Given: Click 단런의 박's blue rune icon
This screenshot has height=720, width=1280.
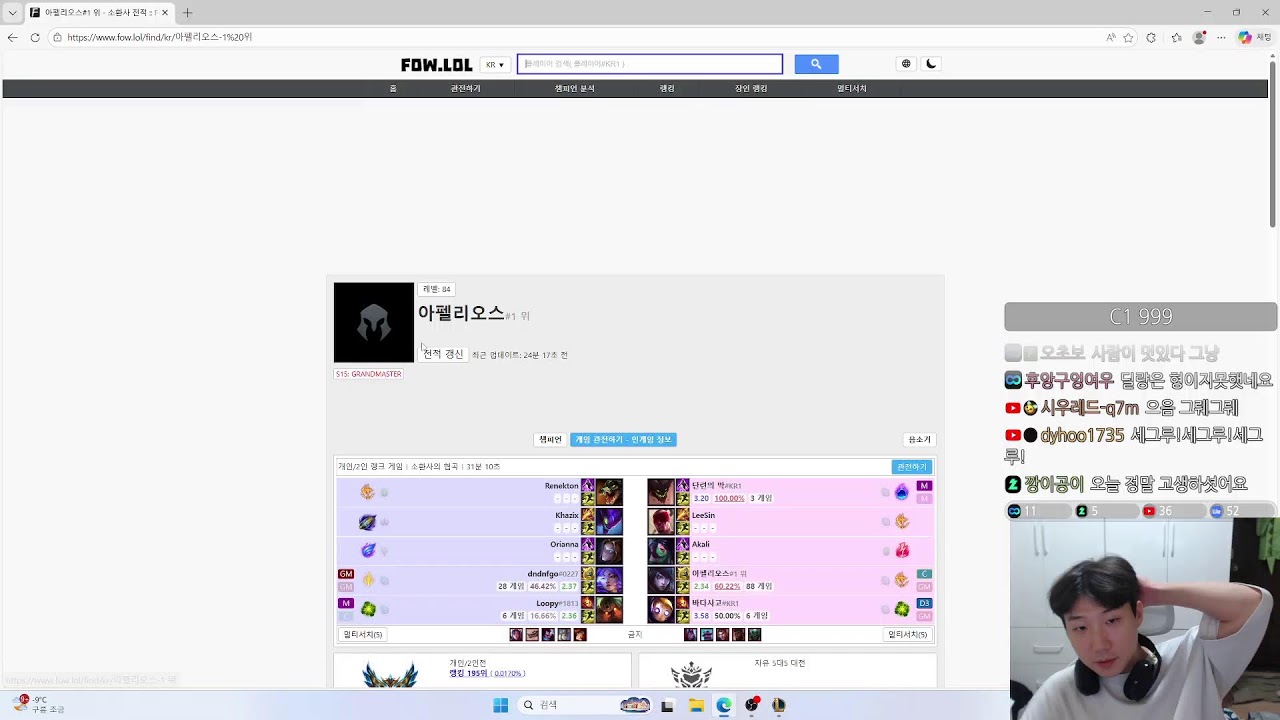Looking at the screenshot, I should pos(902,492).
